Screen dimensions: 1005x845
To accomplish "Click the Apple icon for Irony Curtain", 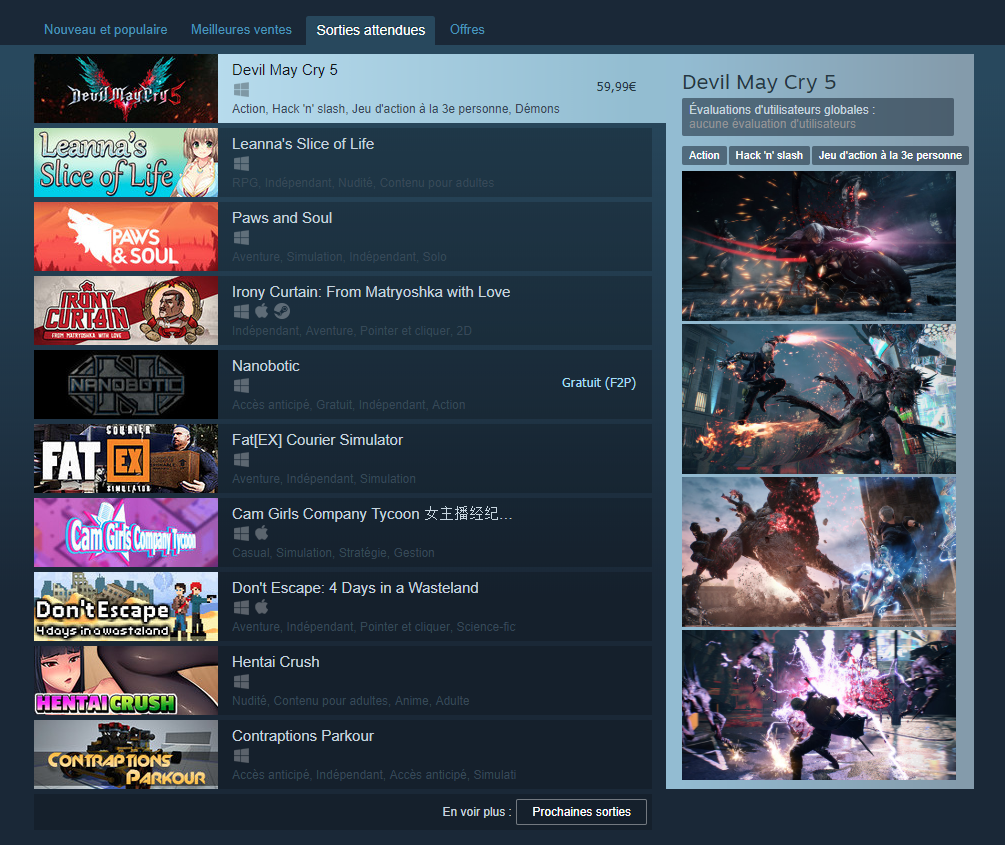I will click(x=262, y=311).
